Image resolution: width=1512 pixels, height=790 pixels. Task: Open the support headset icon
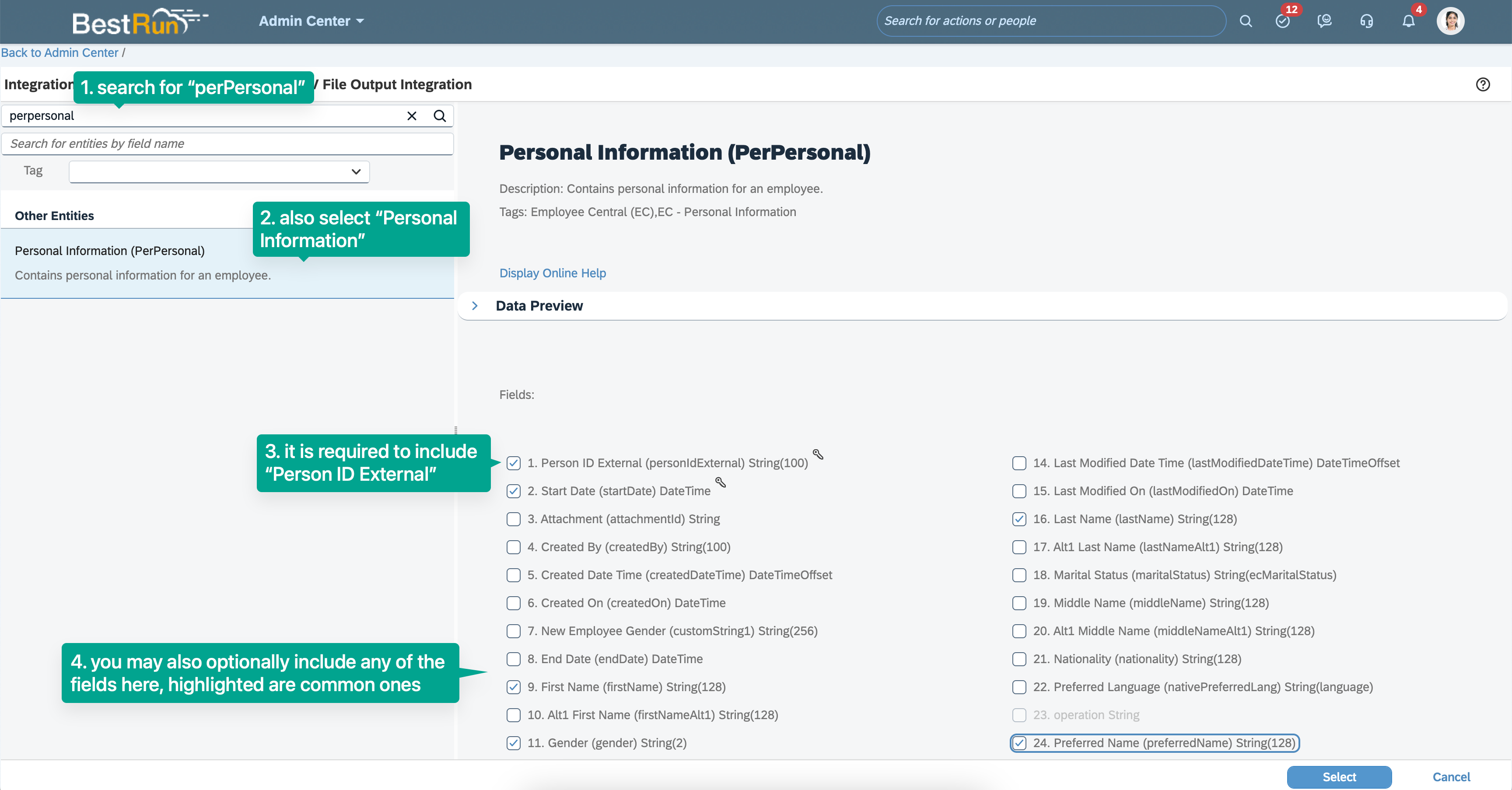click(1366, 21)
